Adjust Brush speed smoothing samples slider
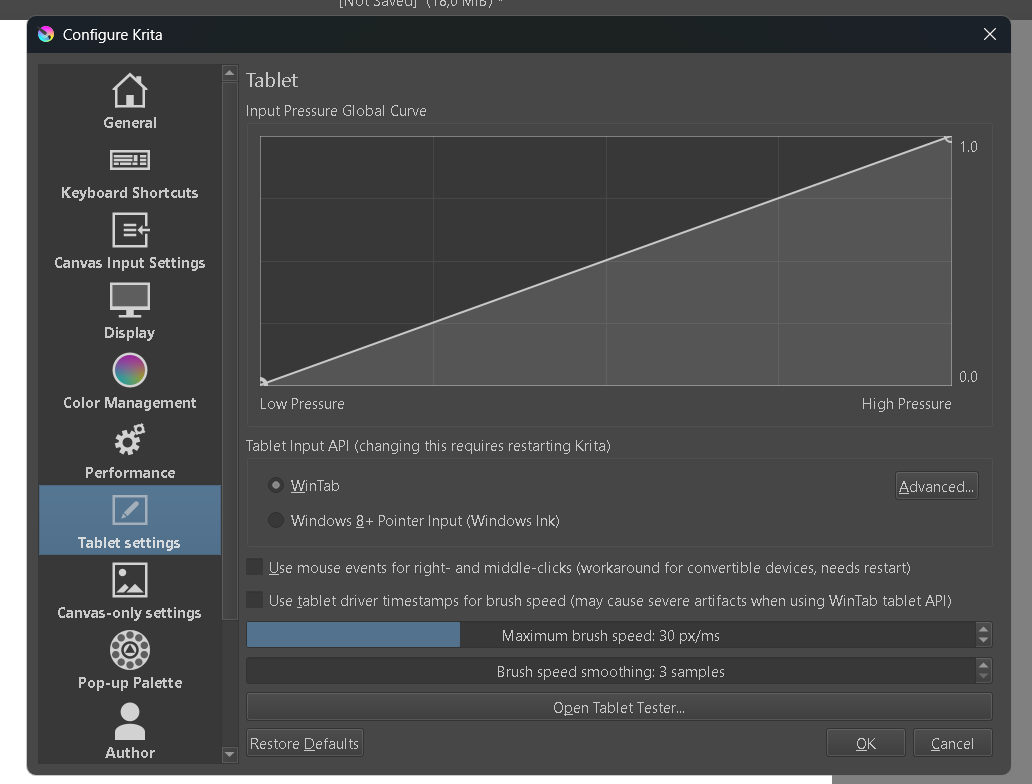Screen dimensions: 1032x784 [x=611, y=671]
